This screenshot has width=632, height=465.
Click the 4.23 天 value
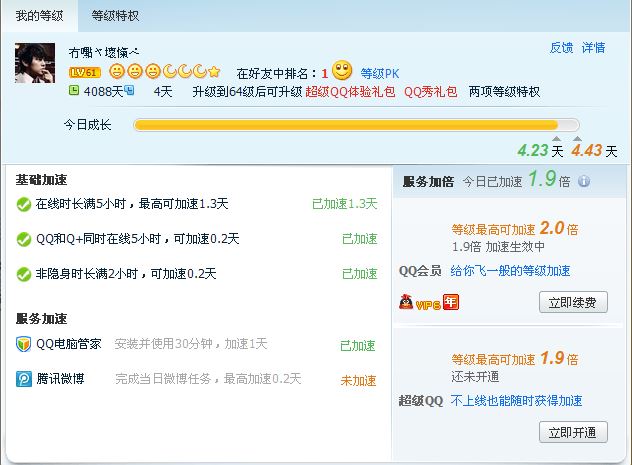[x=541, y=151]
